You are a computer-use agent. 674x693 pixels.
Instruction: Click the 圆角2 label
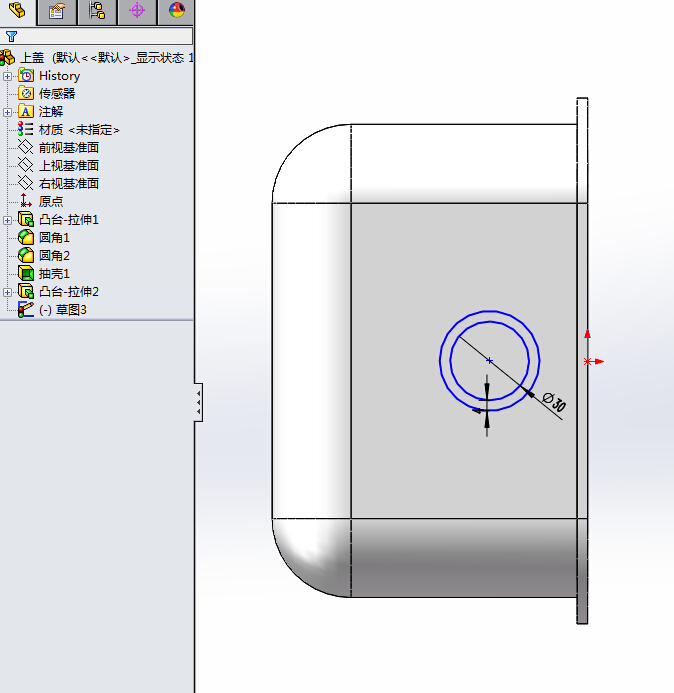point(54,255)
